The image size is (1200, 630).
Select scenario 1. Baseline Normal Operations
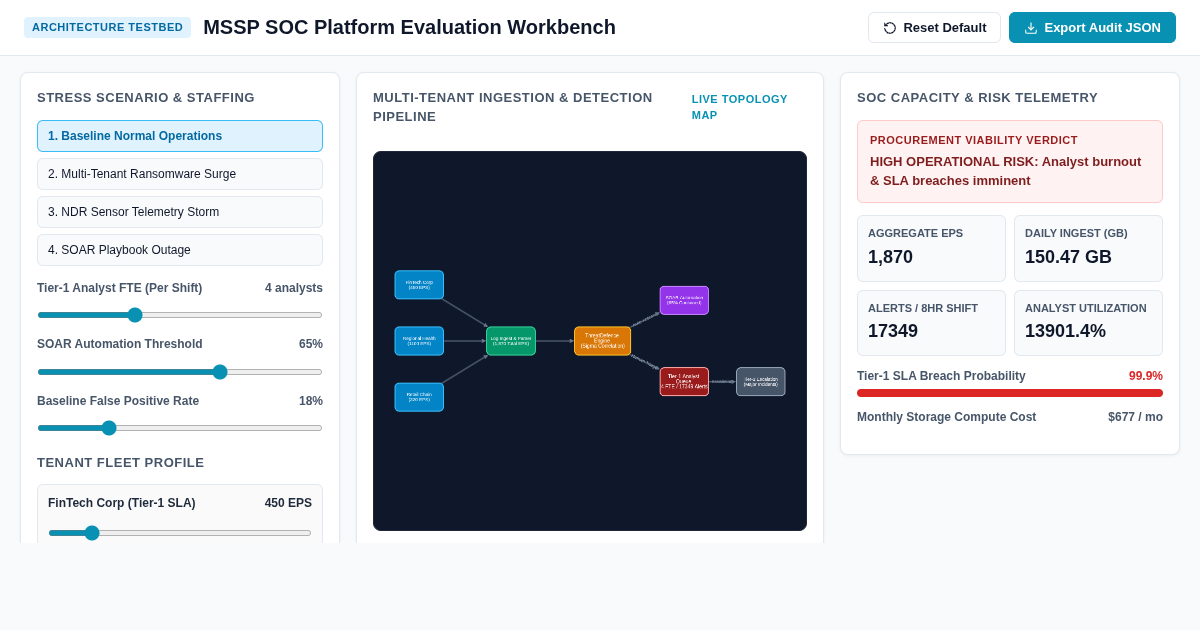180,136
